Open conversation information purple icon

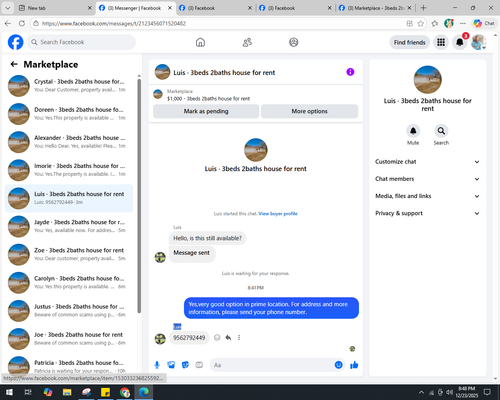(350, 72)
